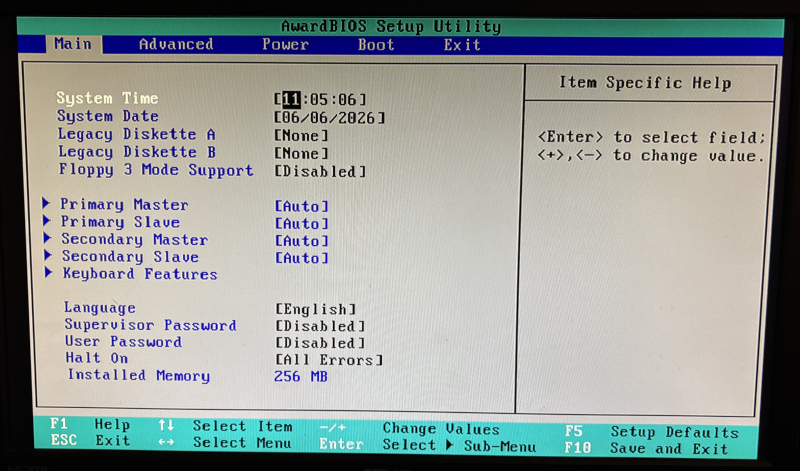
Task: Click the Halt On label
Action: click(x=96, y=358)
